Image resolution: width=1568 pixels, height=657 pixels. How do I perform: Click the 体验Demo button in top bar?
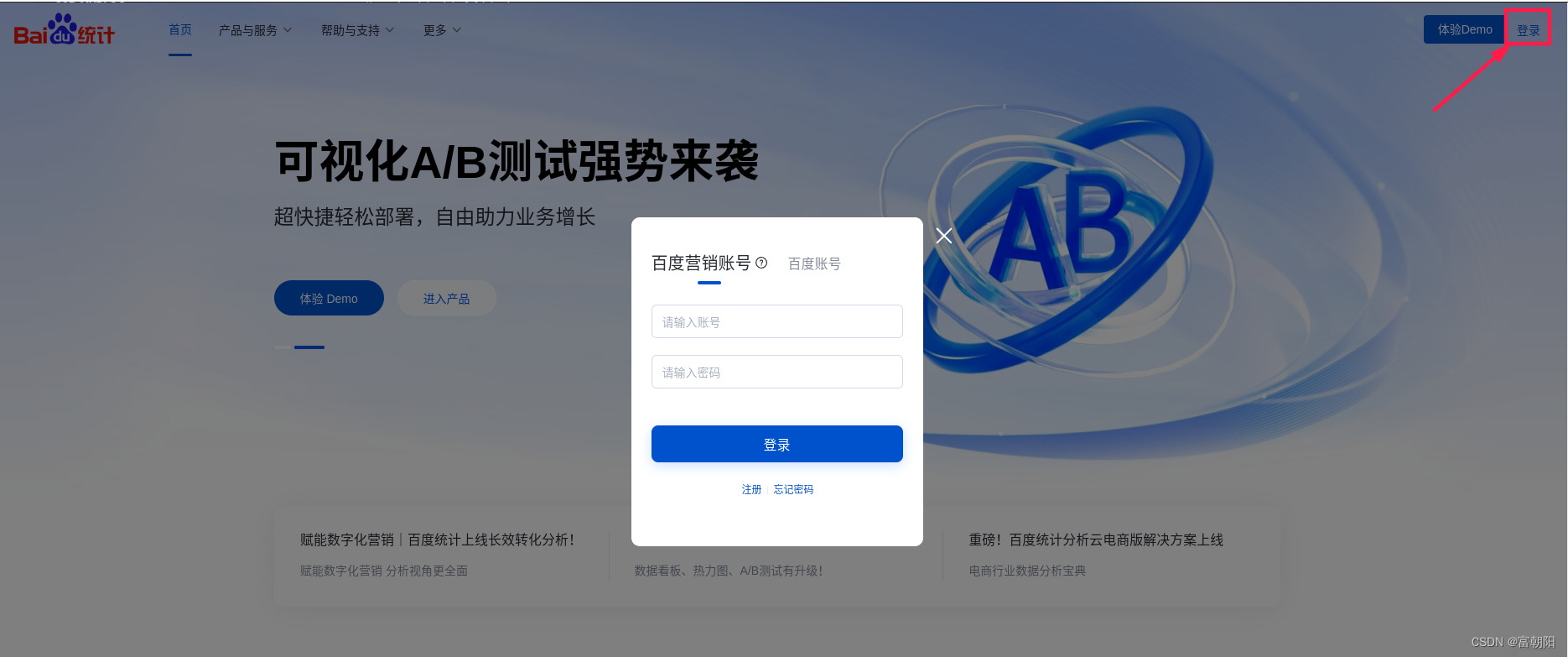click(x=1465, y=29)
